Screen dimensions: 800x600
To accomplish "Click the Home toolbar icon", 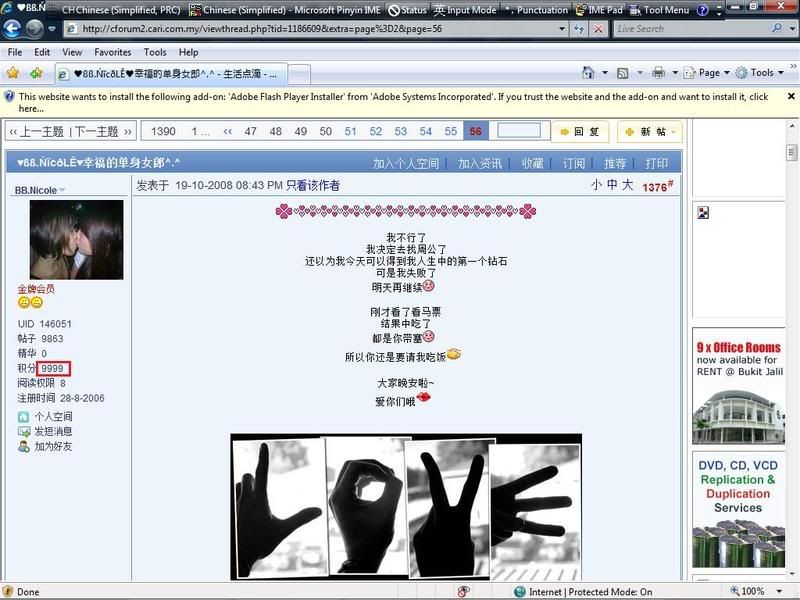I will pyautogui.click(x=588, y=73).
